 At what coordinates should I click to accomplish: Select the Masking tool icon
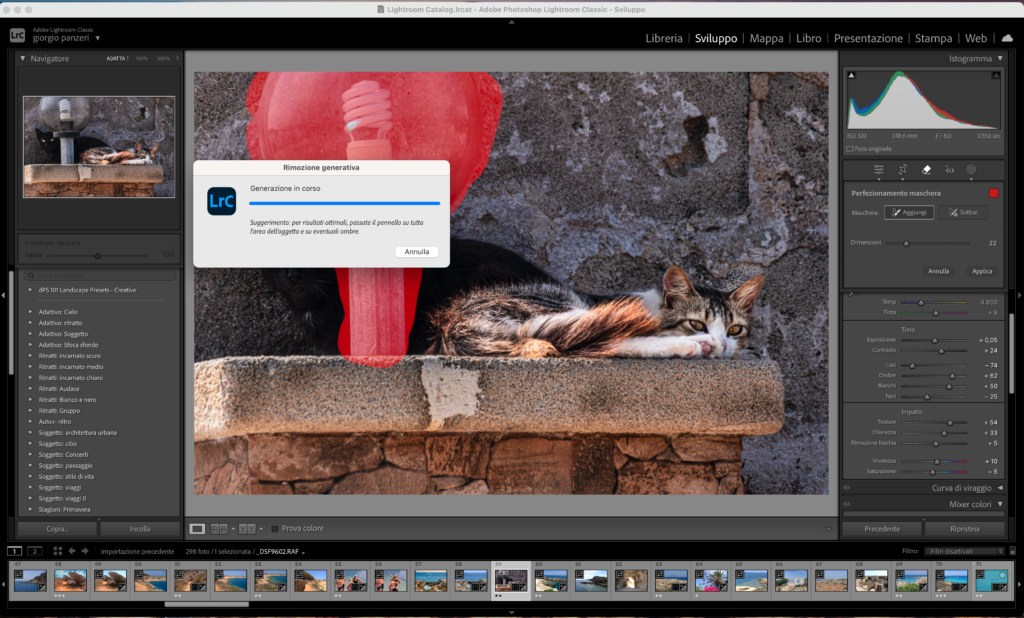971,170
